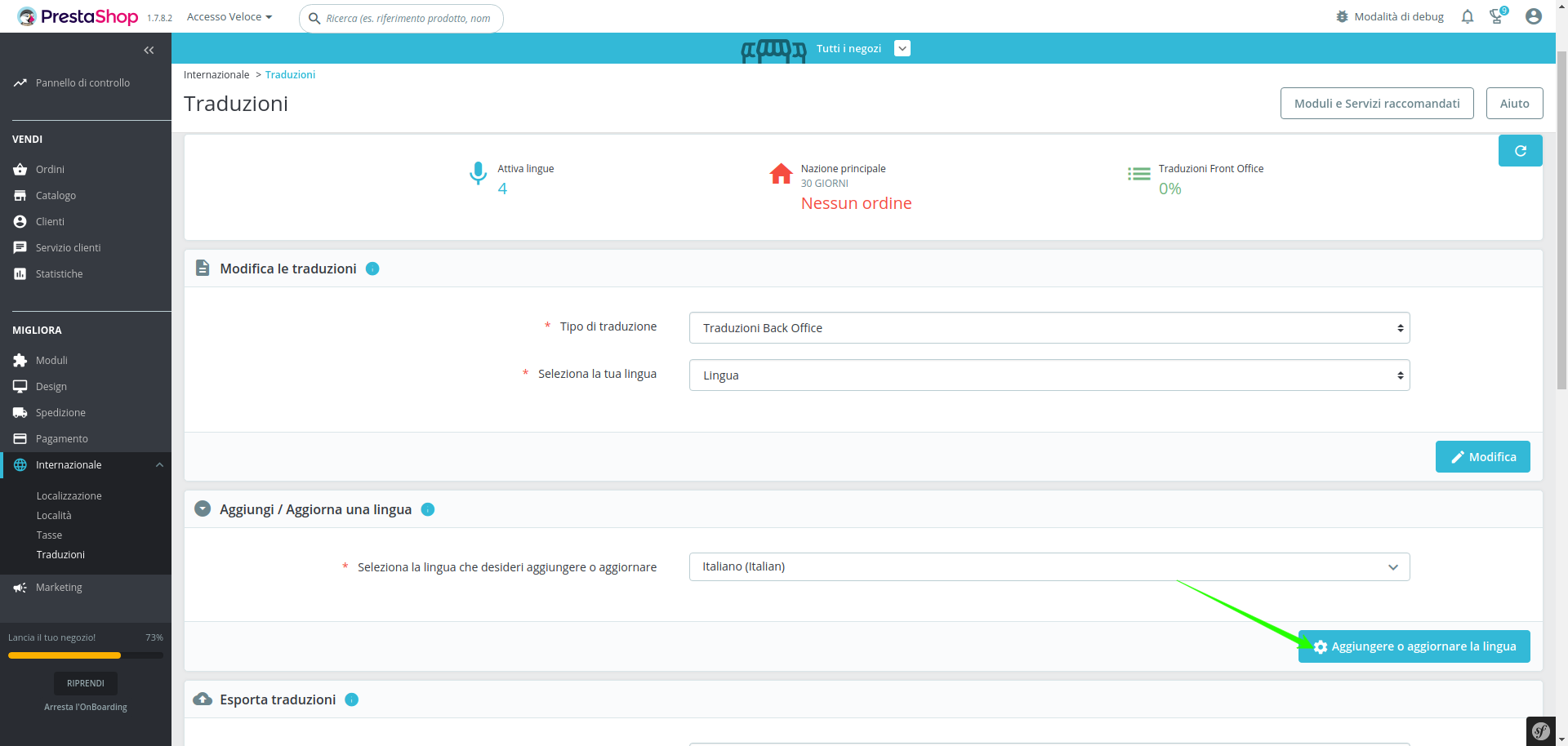The image size is (1568, 746).
Task: Open Seleziona la tua lingua select
Action: 1049,375
